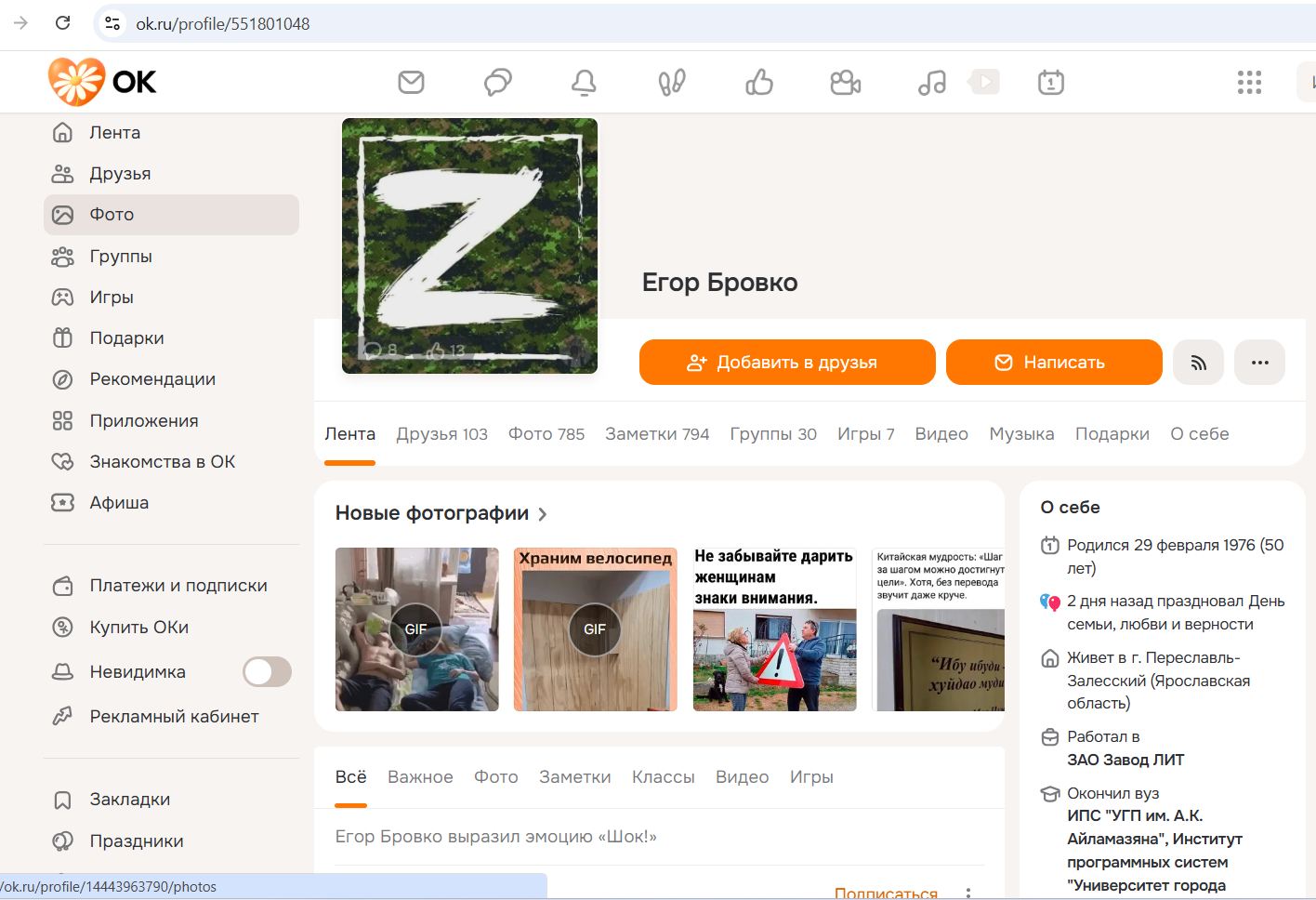Open ЗАО Завод ЛИТ workplace link
The height and width of the screenshot is (900, 1316).
coord(1125,760)
